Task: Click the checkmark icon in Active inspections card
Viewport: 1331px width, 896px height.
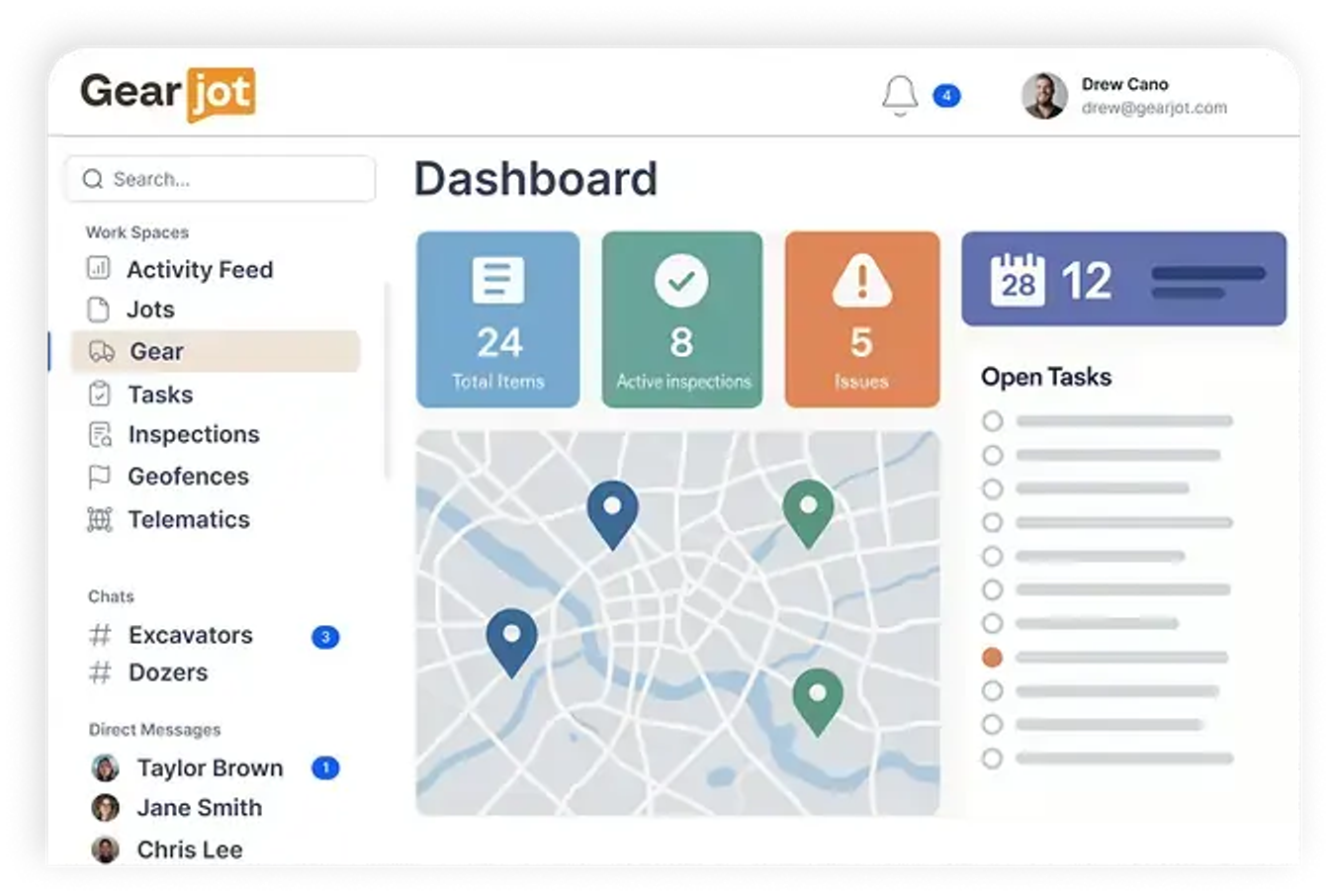Action: [x=681, y=281]
